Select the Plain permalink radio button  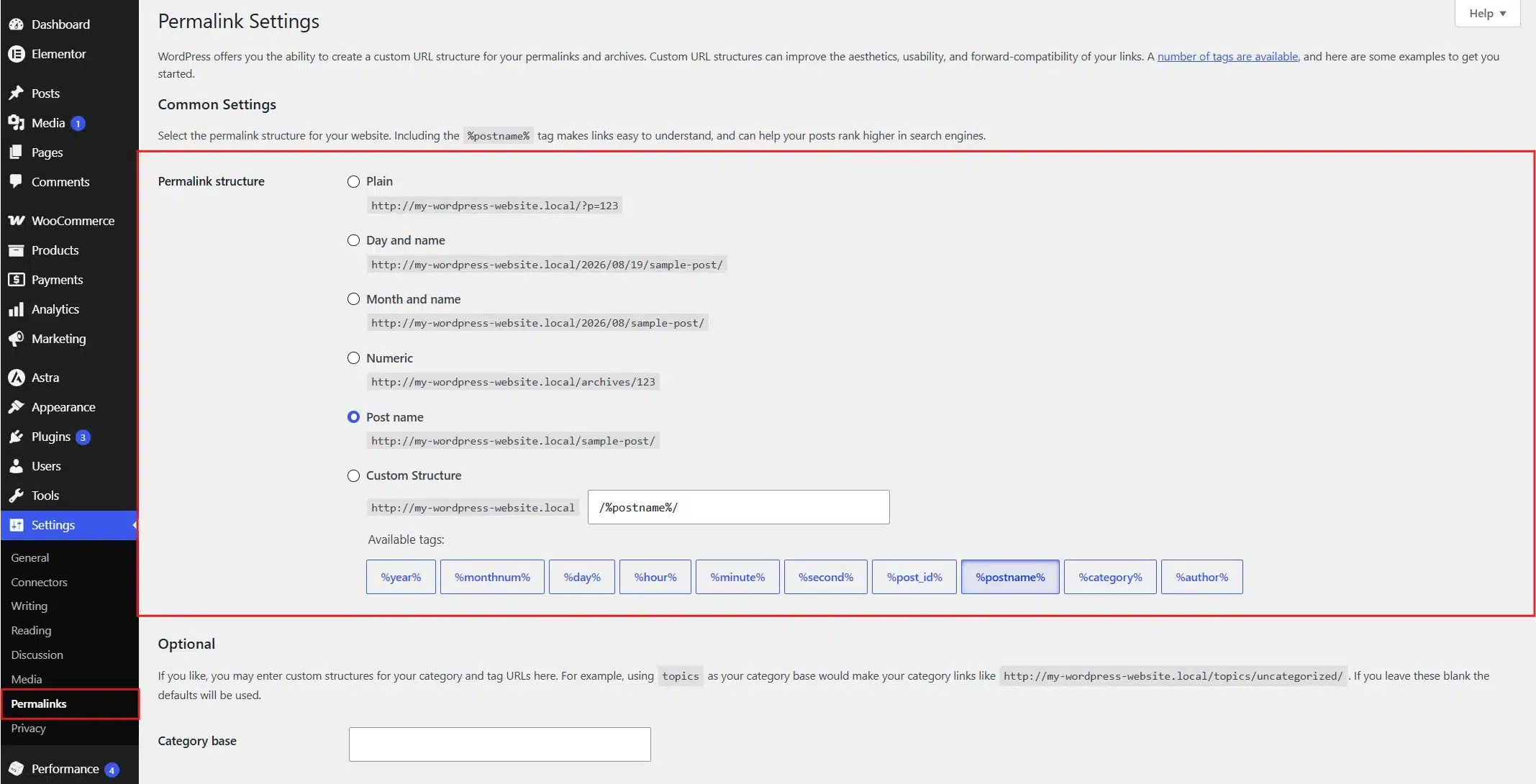[x=353, y=182]
